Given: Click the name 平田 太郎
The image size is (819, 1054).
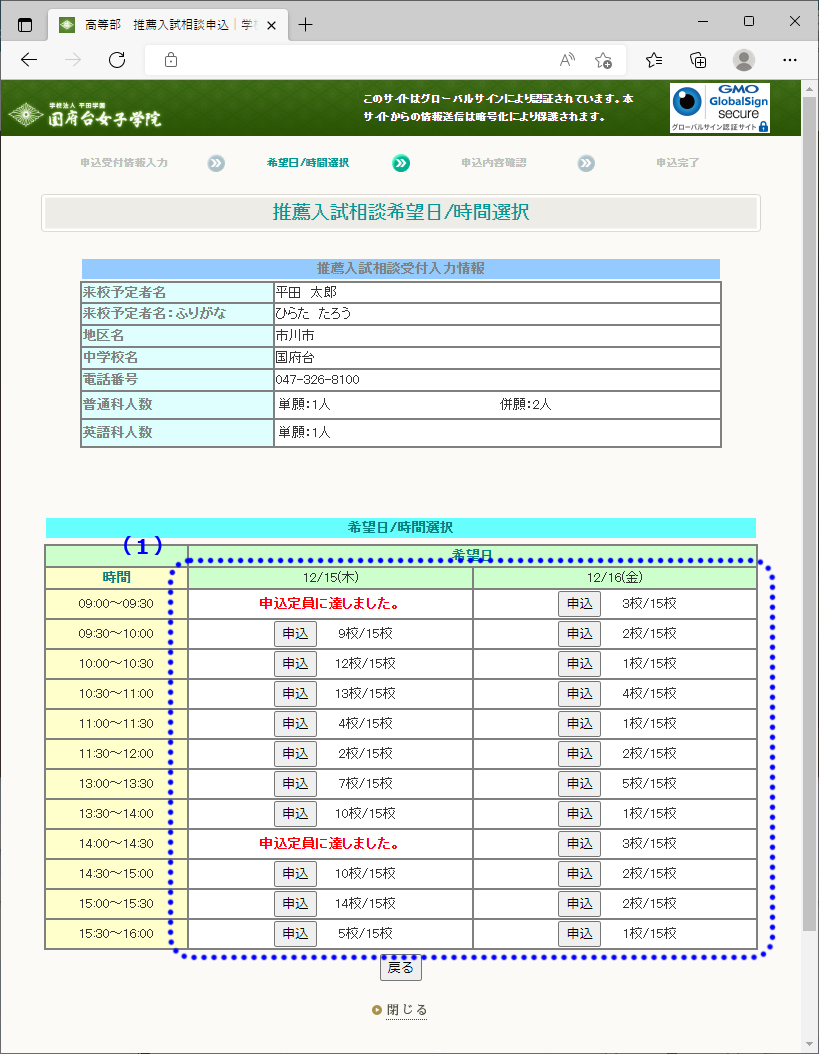Looking at the screenshot, I should [x=306, y=292].
